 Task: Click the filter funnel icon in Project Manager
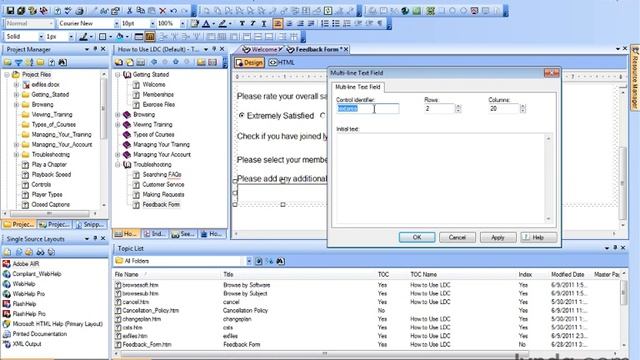[x=18, y=62]
